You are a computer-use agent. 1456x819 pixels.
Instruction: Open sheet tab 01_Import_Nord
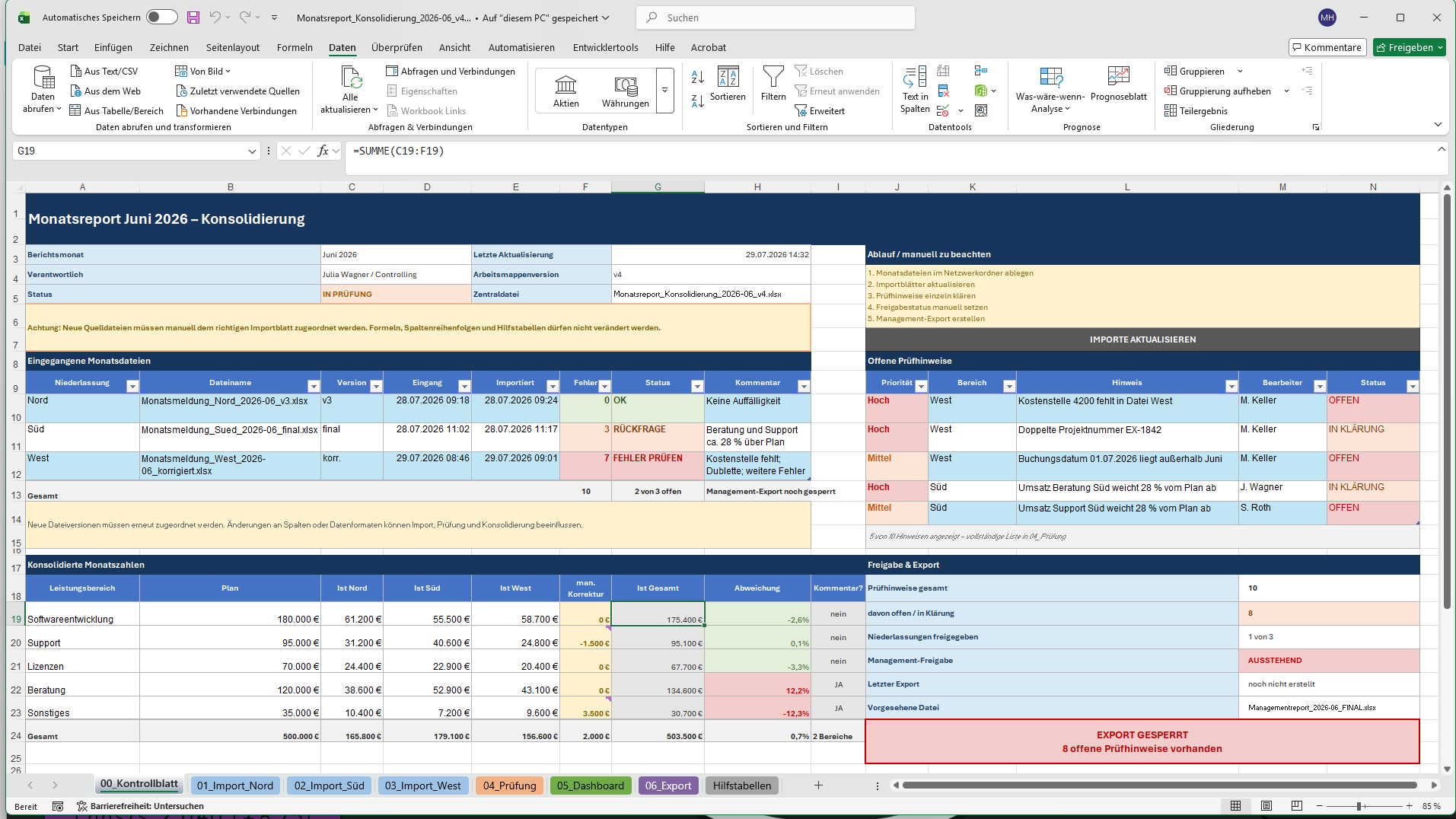(x=235, y=786)
